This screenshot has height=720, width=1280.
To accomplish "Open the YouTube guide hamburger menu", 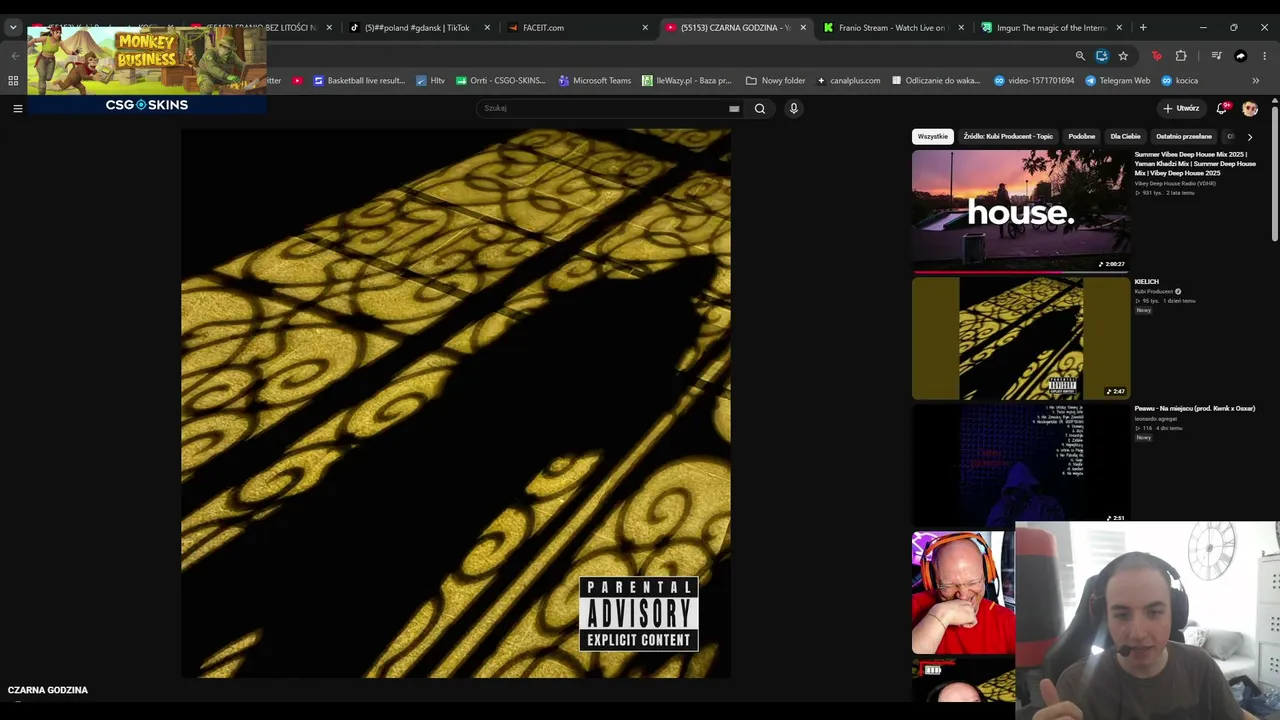I will pos(17,108).
